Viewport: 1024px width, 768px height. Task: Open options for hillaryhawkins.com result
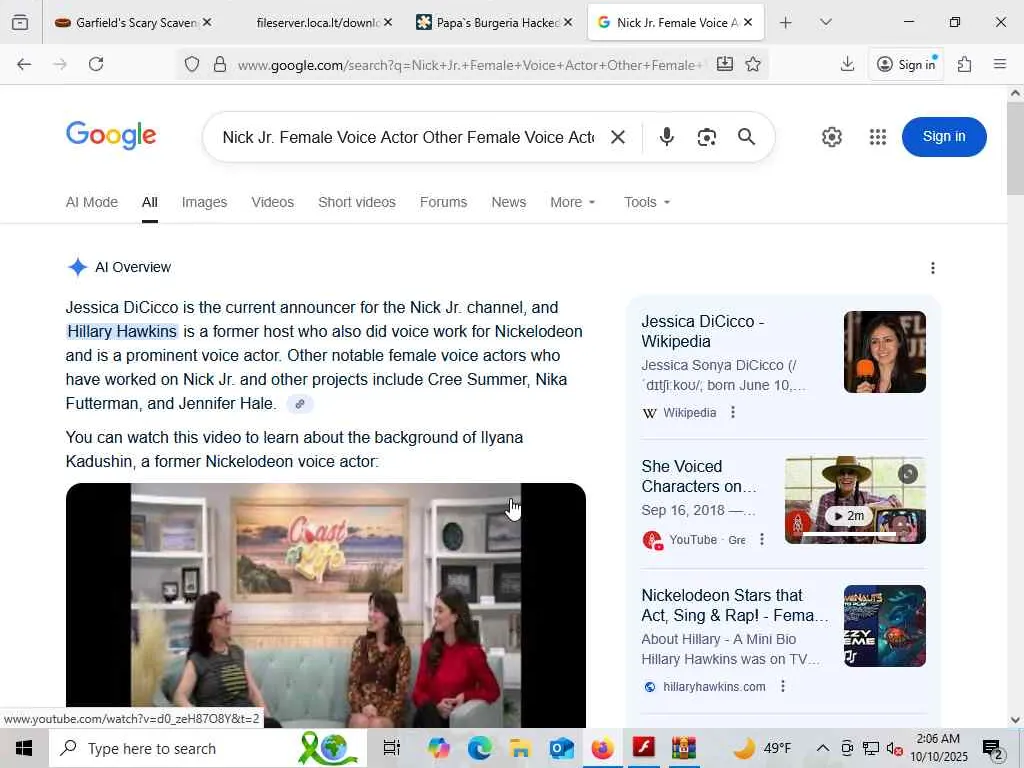tap(782, 686)
